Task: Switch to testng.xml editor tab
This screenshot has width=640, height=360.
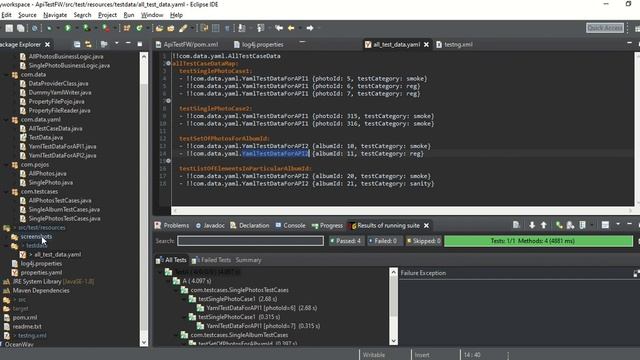Action: pos(454,44)
